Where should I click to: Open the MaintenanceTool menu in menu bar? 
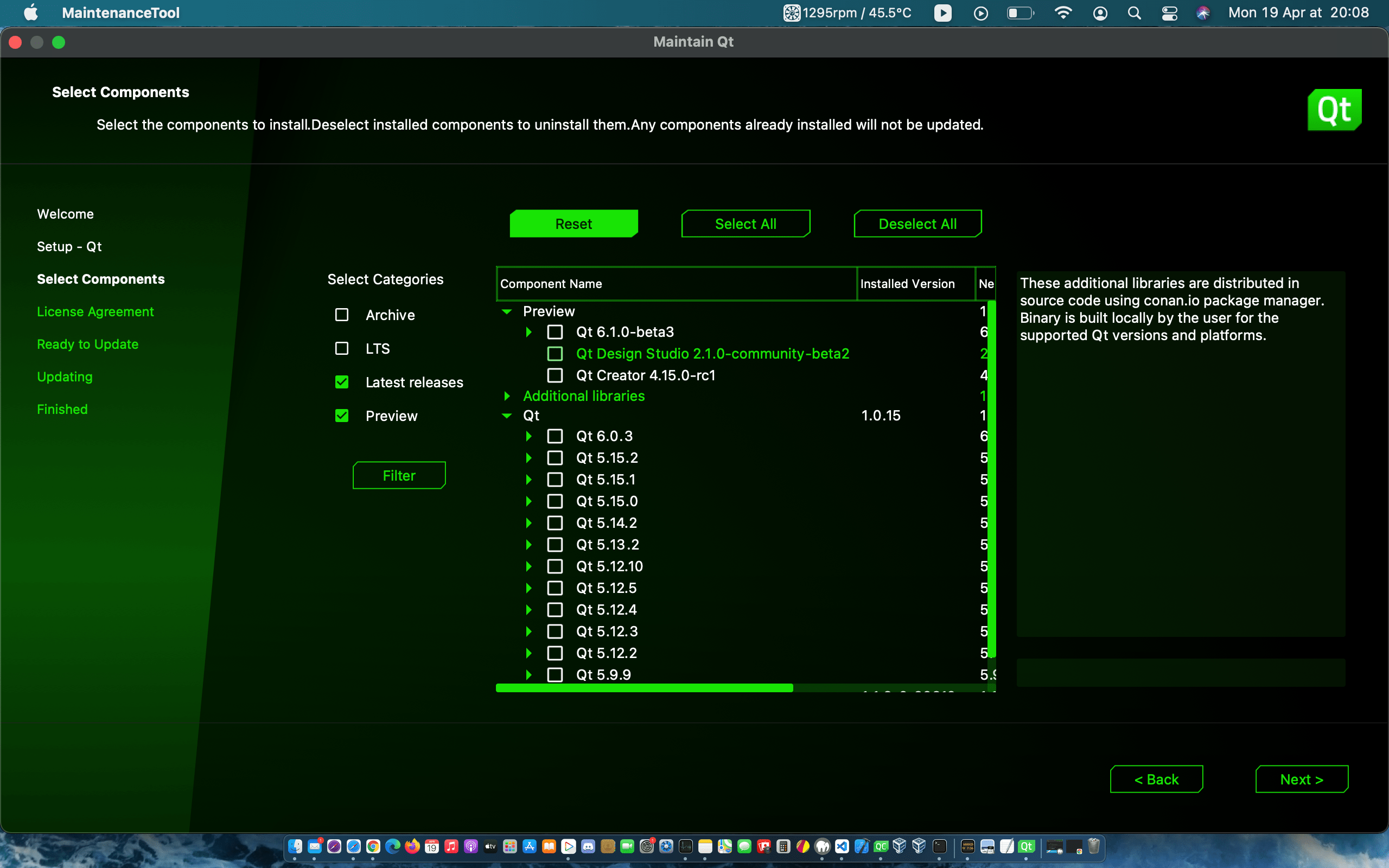pyautogui.click(x=120, y=12)
